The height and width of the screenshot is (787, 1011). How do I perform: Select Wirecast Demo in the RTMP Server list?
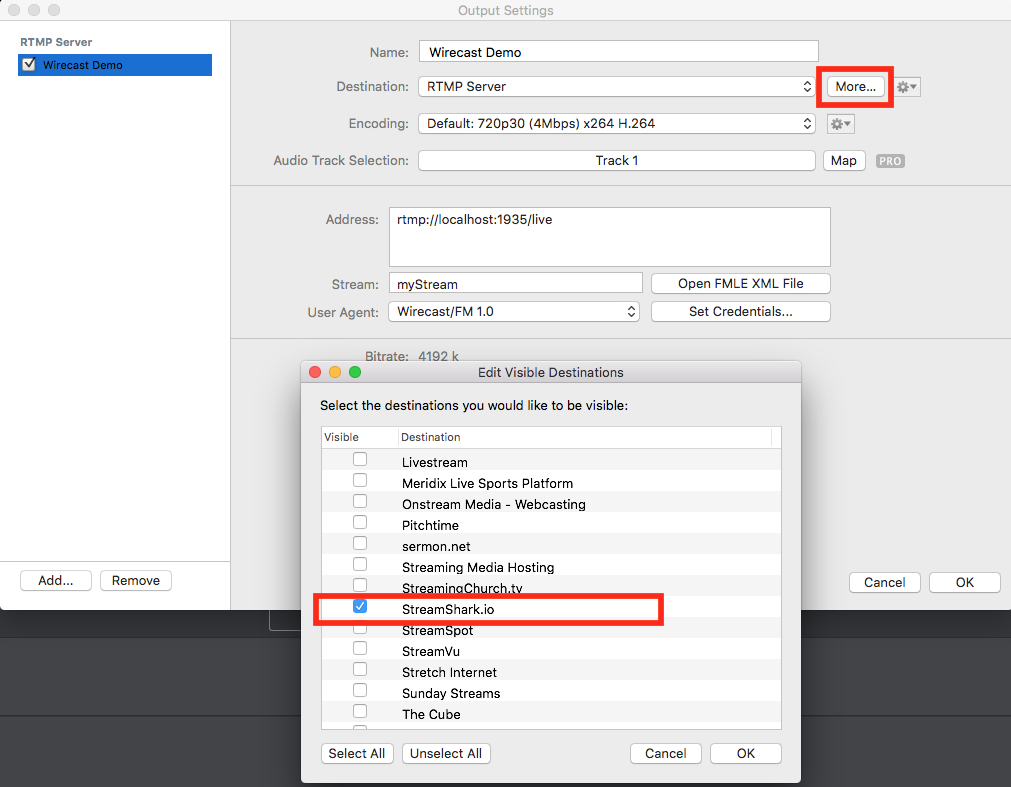[115, 64]
